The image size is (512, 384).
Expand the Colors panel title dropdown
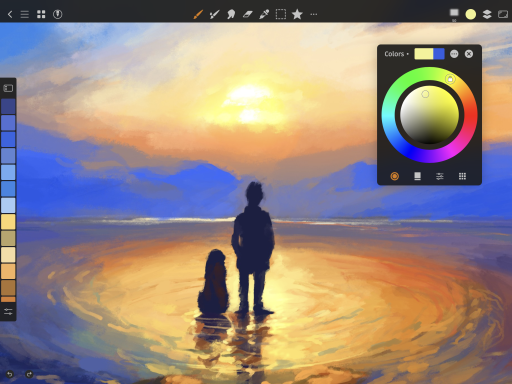tap(396, 54)
